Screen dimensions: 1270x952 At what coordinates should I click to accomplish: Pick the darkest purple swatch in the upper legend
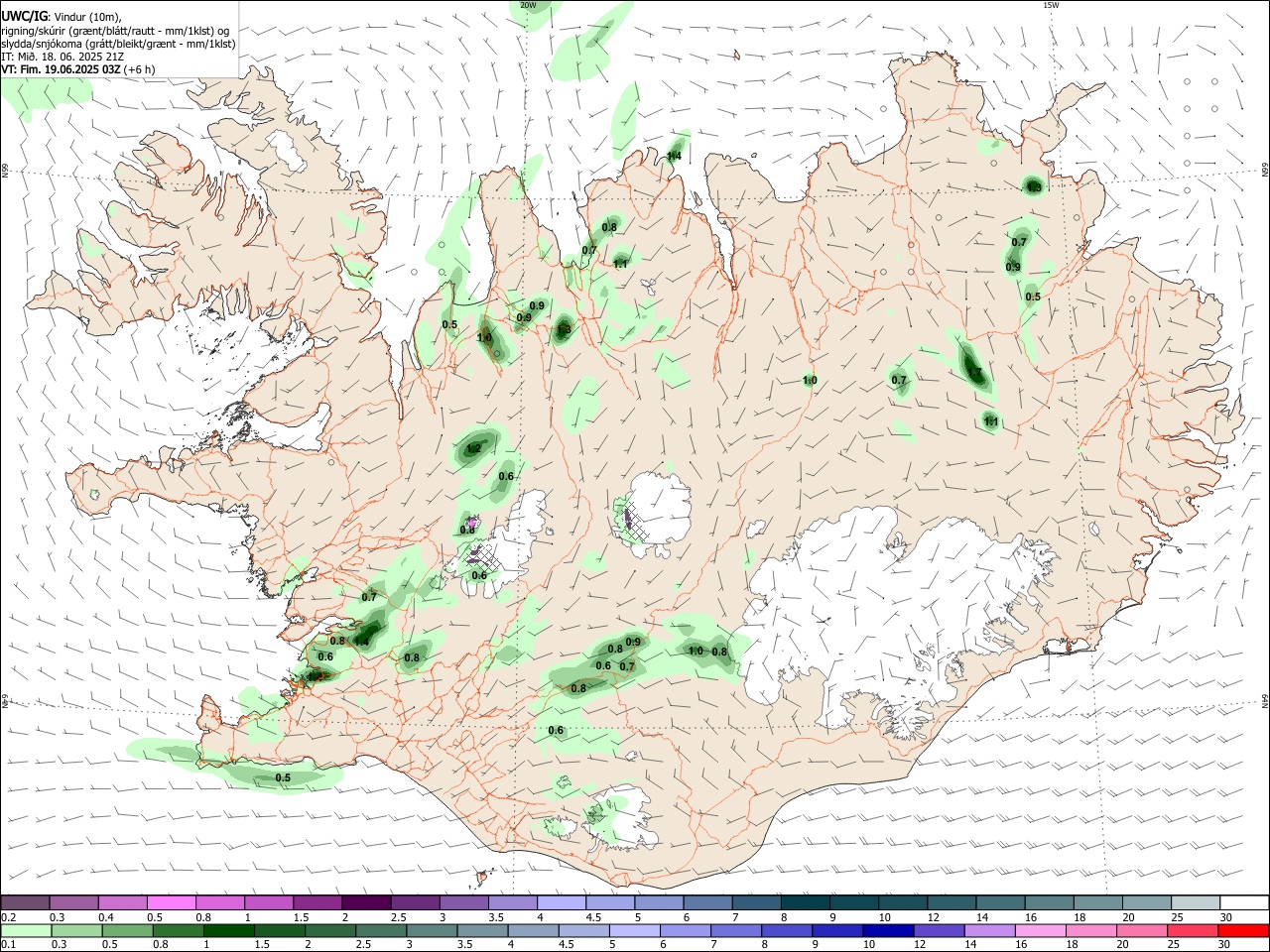[365, 902]
